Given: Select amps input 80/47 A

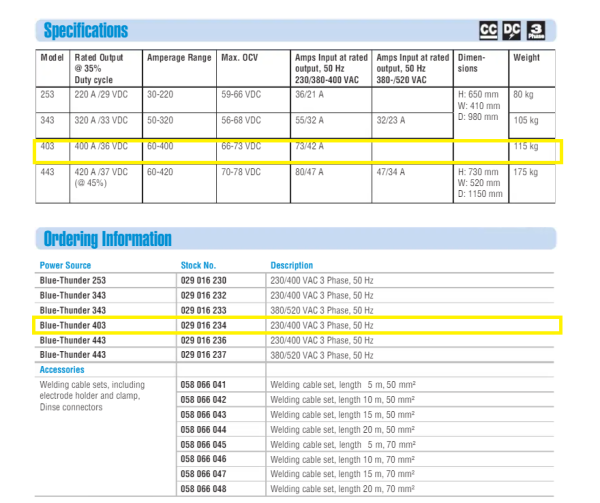Looking at the screenshot, I should click(309, 172).
